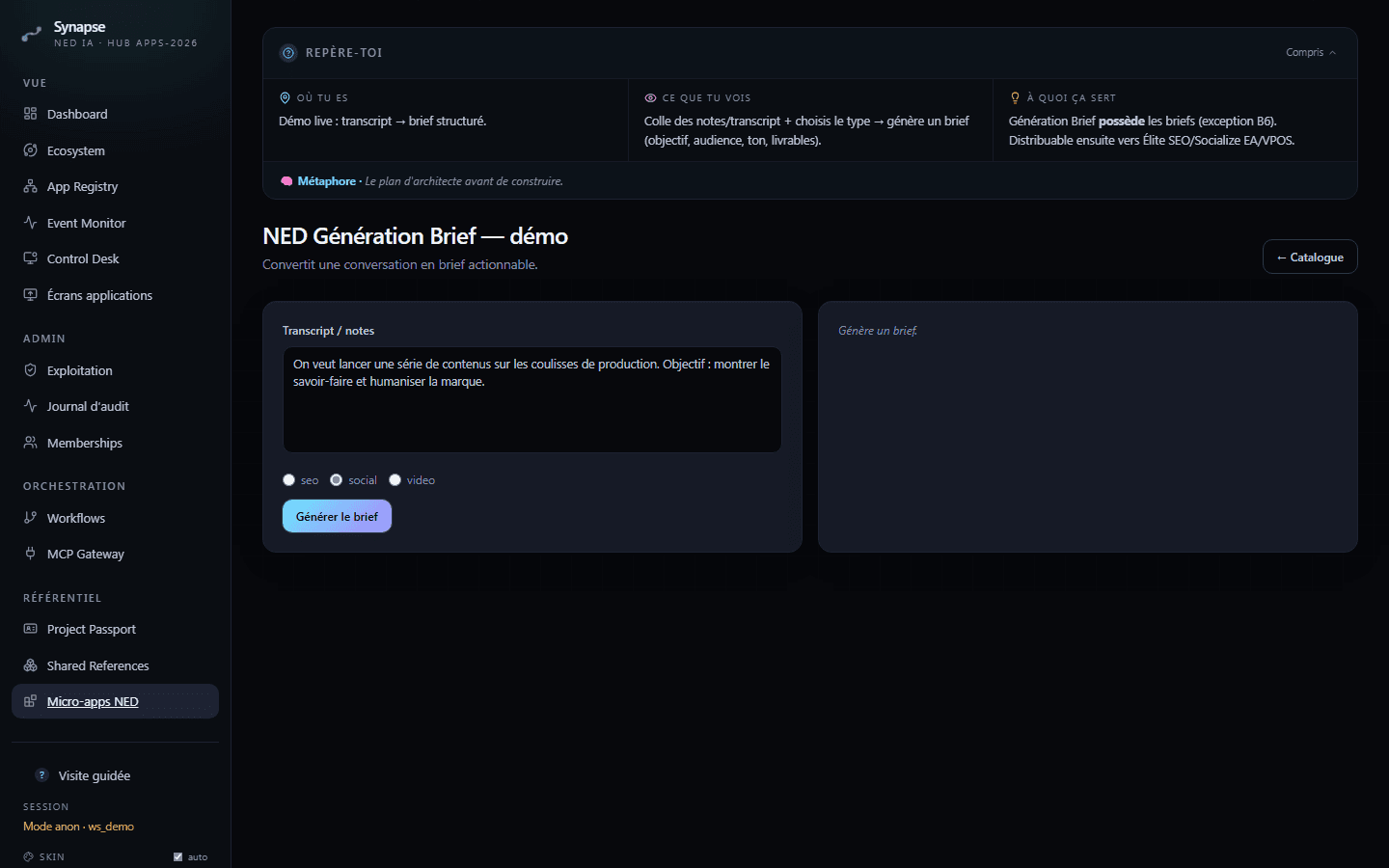Click the Synapse logo icon
Viewport: 1389px width, 868px height.
click(31, 34)
